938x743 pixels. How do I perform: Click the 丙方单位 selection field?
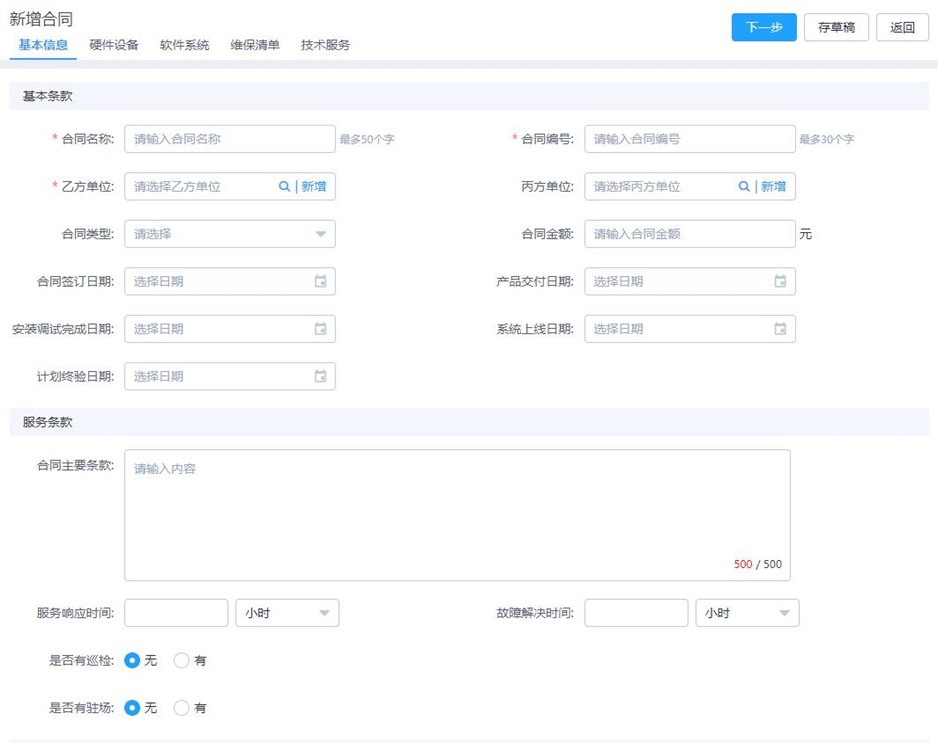690,187
